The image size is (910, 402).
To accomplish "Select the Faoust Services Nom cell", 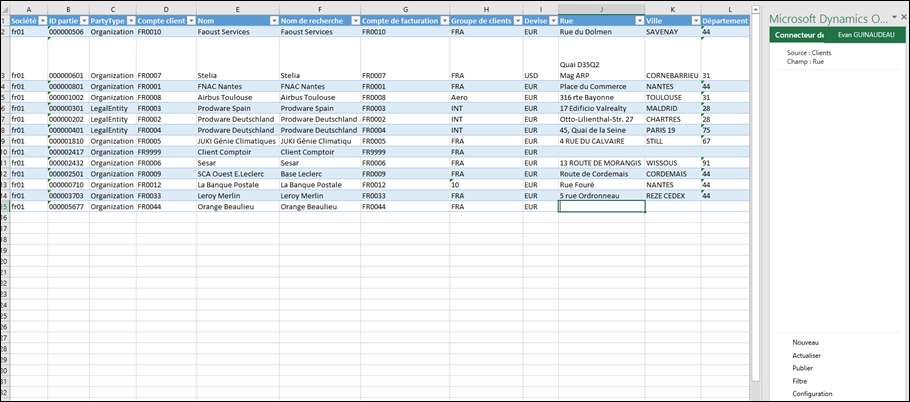I will [238, 32].
